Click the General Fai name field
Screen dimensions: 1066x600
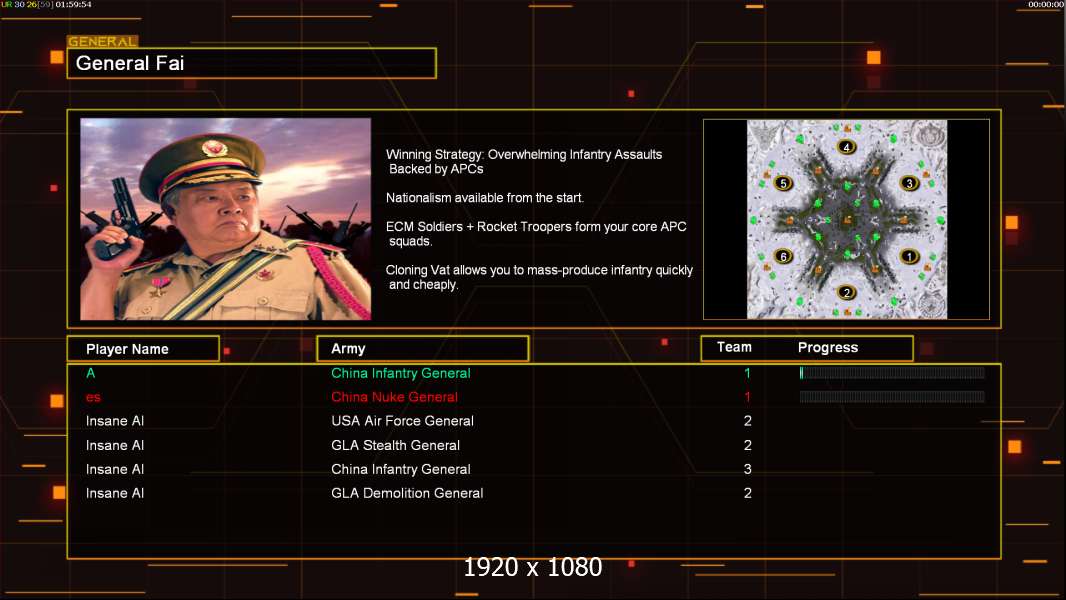(252, 63)
